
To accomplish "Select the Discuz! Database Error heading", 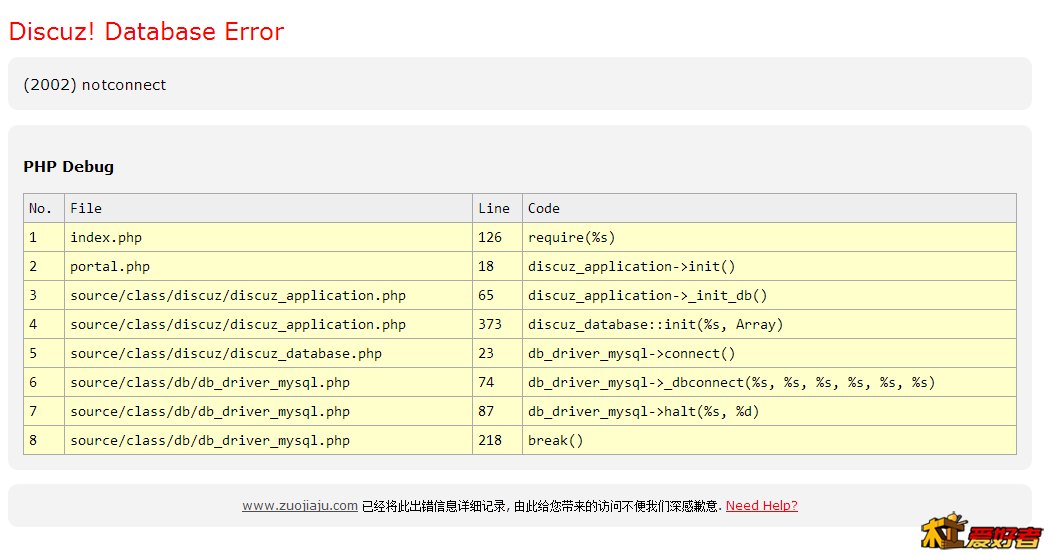I will pyautogui.click(x=146, y=32).
